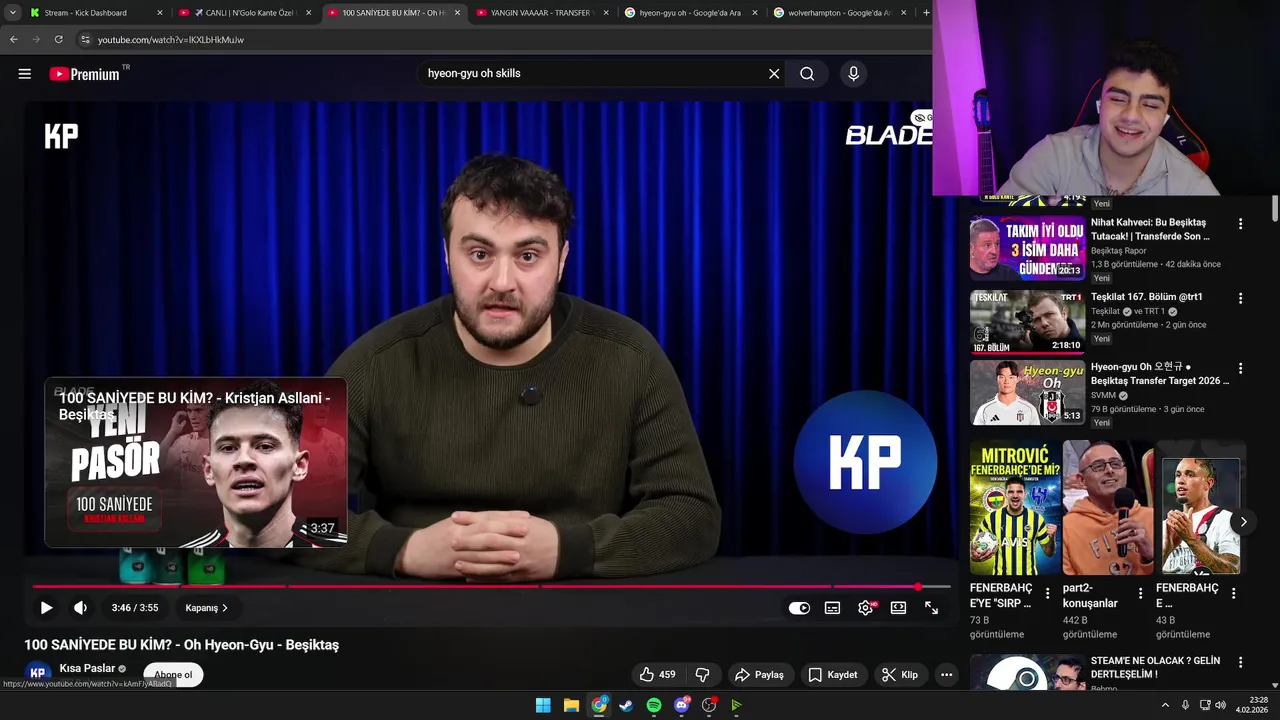
Task: Open Spotify from taskbar
Action: (654, 705)
